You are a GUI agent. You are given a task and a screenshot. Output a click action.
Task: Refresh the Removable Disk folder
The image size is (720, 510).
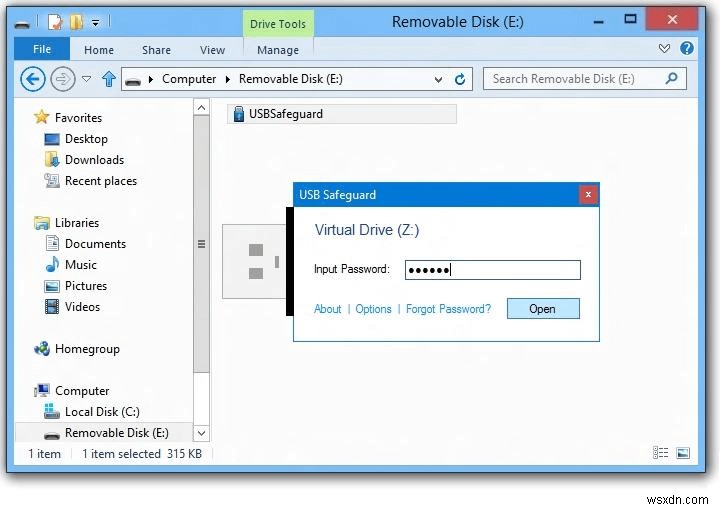click(460, 79)
